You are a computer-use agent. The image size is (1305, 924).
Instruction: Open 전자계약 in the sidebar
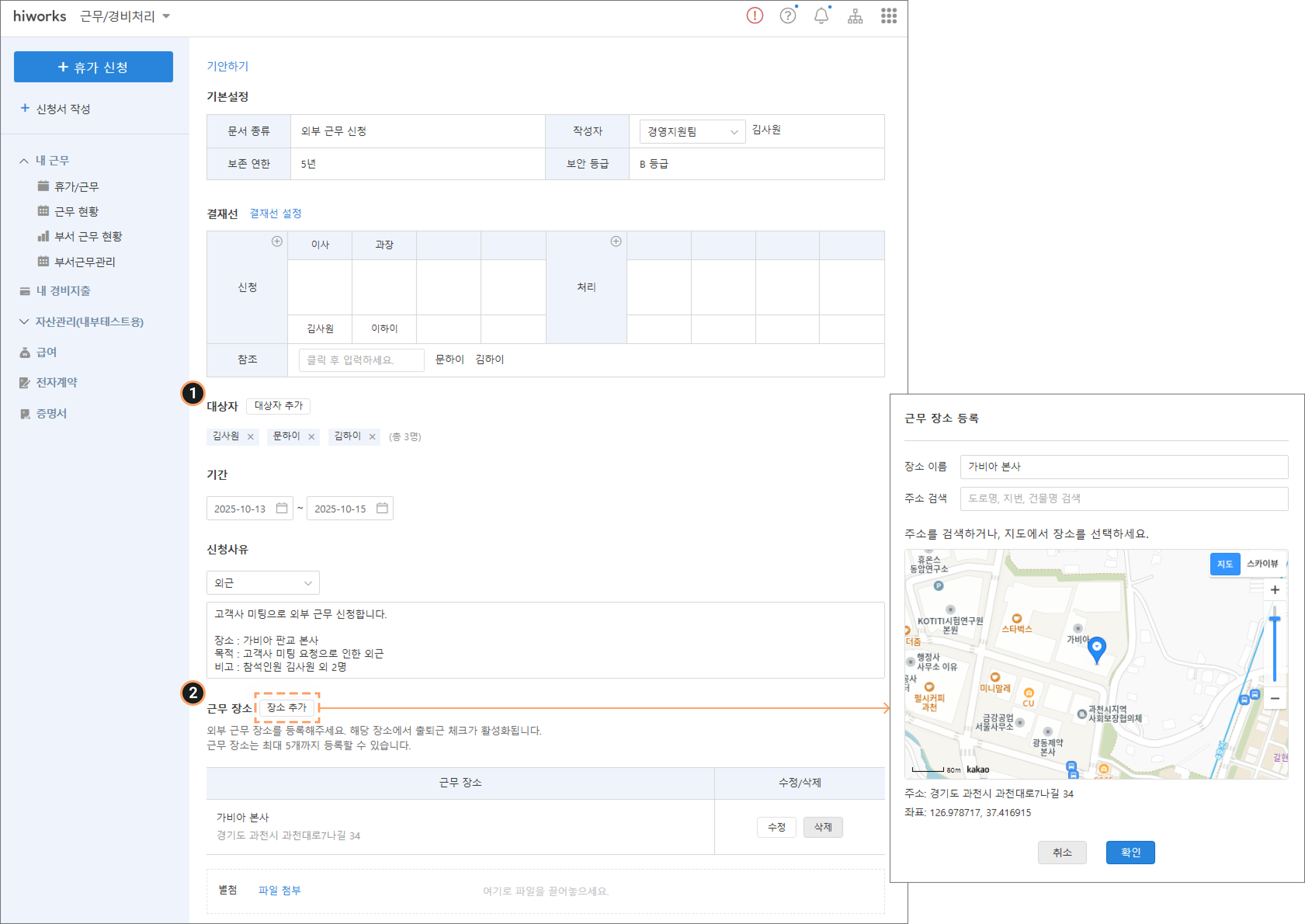pos(56,382)
